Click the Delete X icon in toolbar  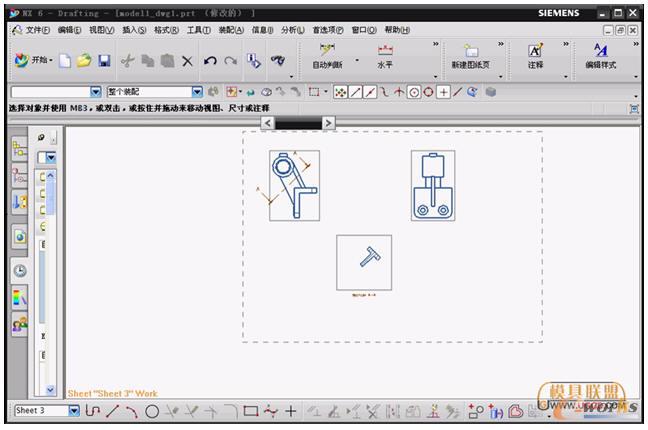coord(187,61)
